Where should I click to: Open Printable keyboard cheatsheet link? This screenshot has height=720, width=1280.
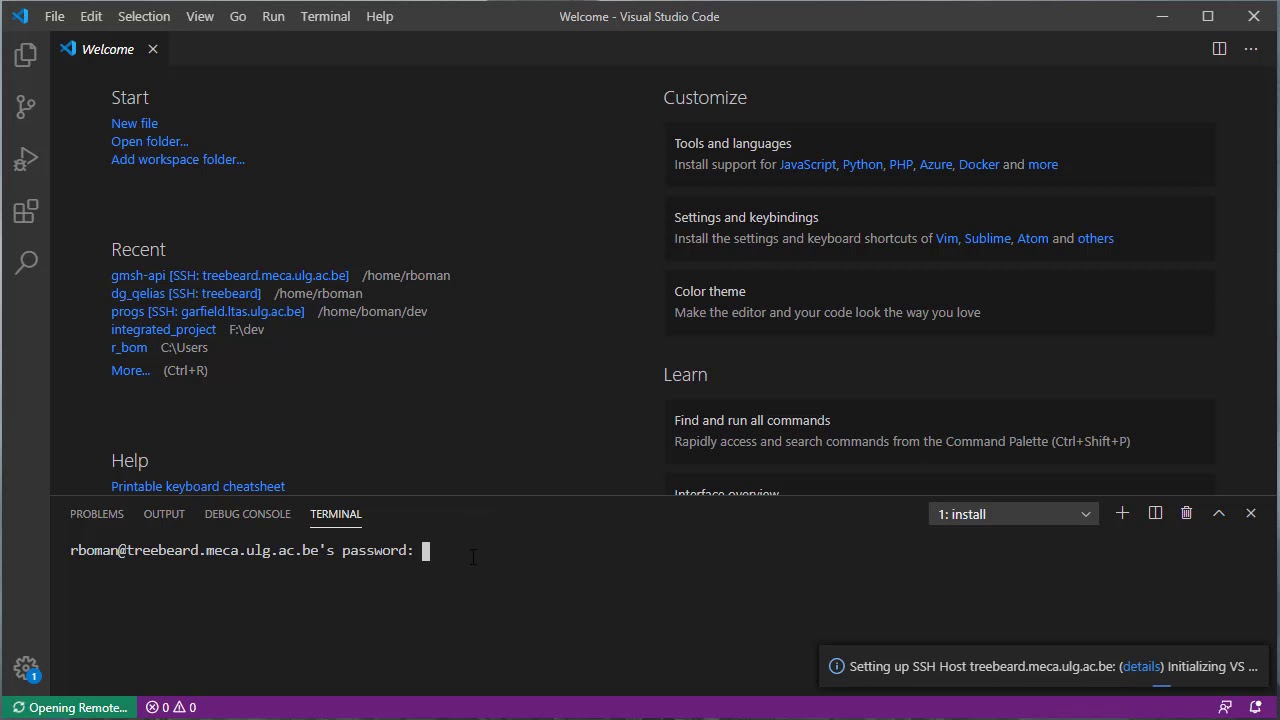tap(198, 486)
